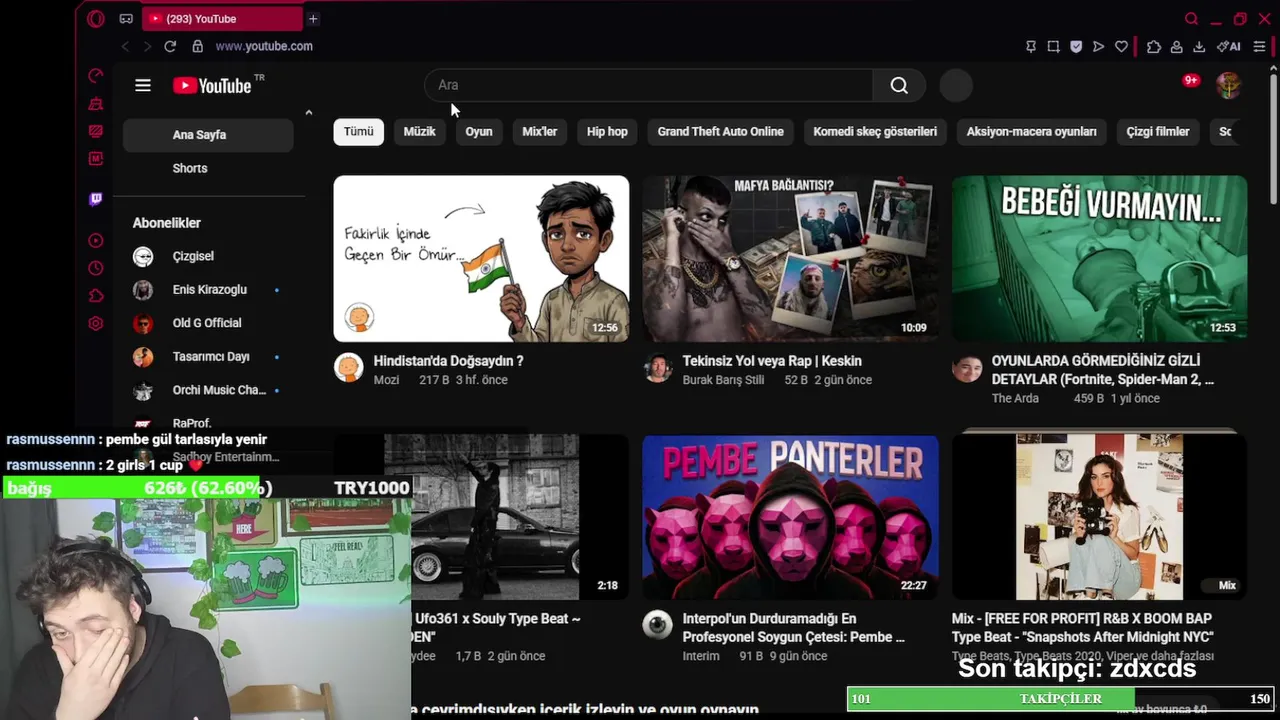
Task: Submit search with magnifier button
Action: click(899, 85)
